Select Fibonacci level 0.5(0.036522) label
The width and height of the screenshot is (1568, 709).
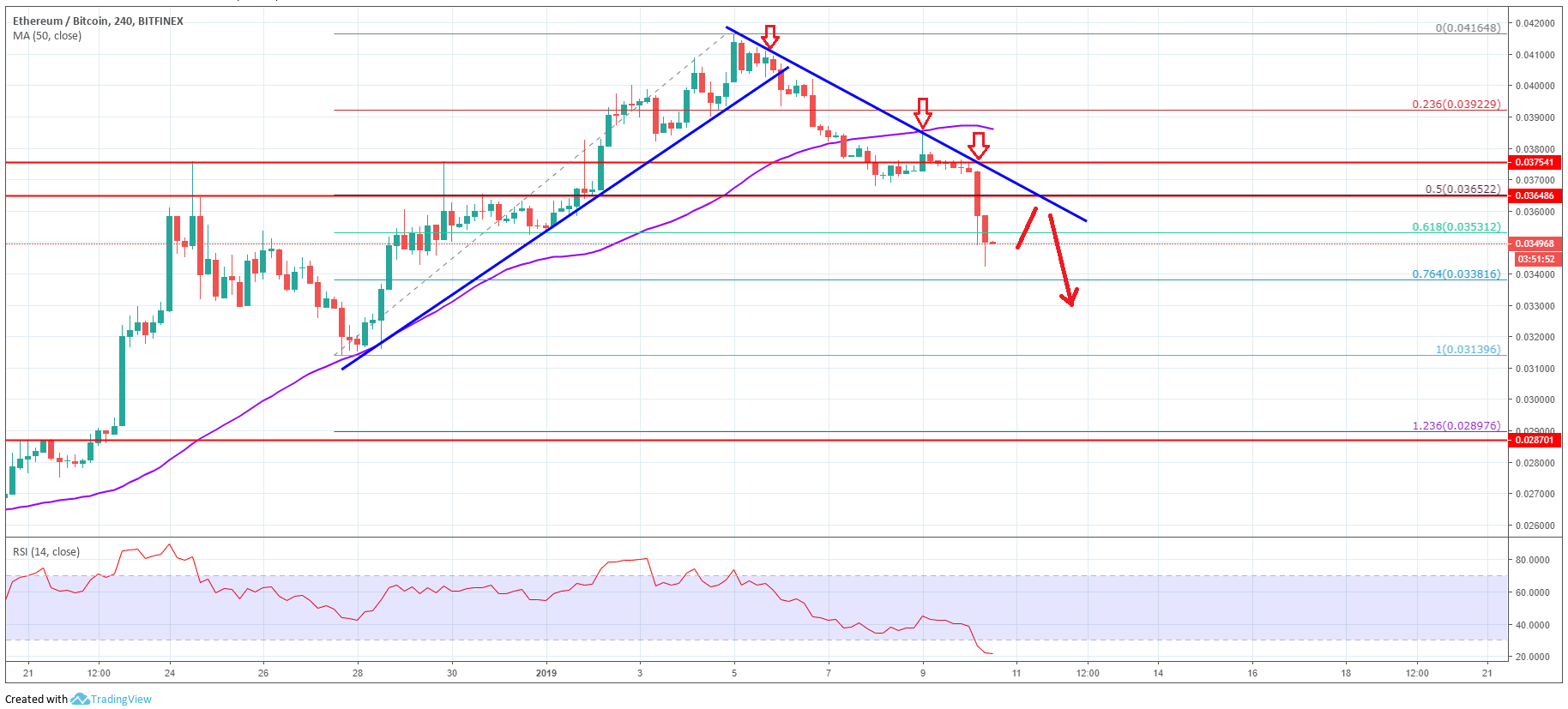[1462, 189]
